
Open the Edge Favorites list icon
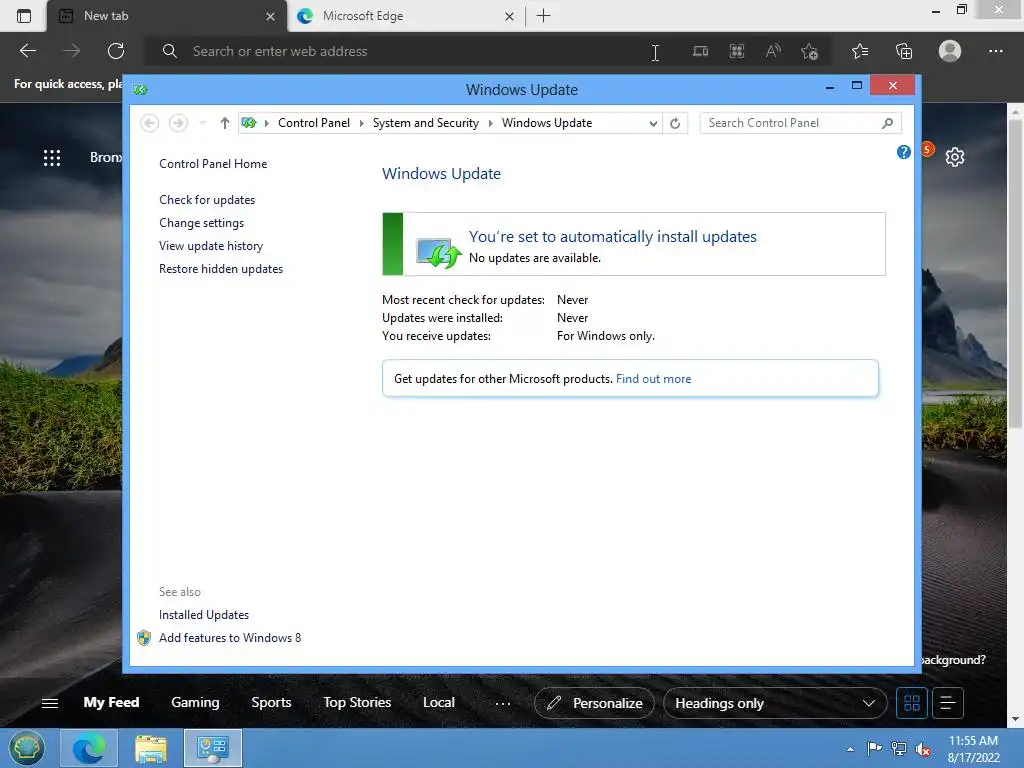point(860,51)
